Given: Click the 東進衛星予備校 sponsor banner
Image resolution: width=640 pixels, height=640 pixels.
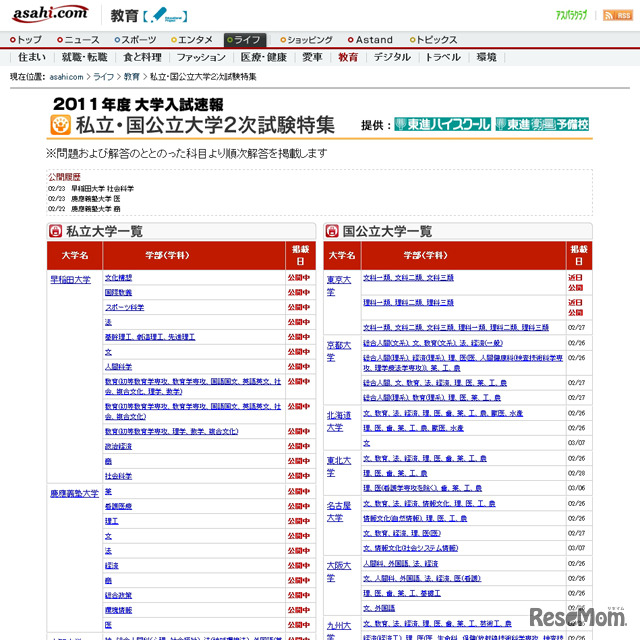Looking at the screenshot, I should tap(542, 124).
